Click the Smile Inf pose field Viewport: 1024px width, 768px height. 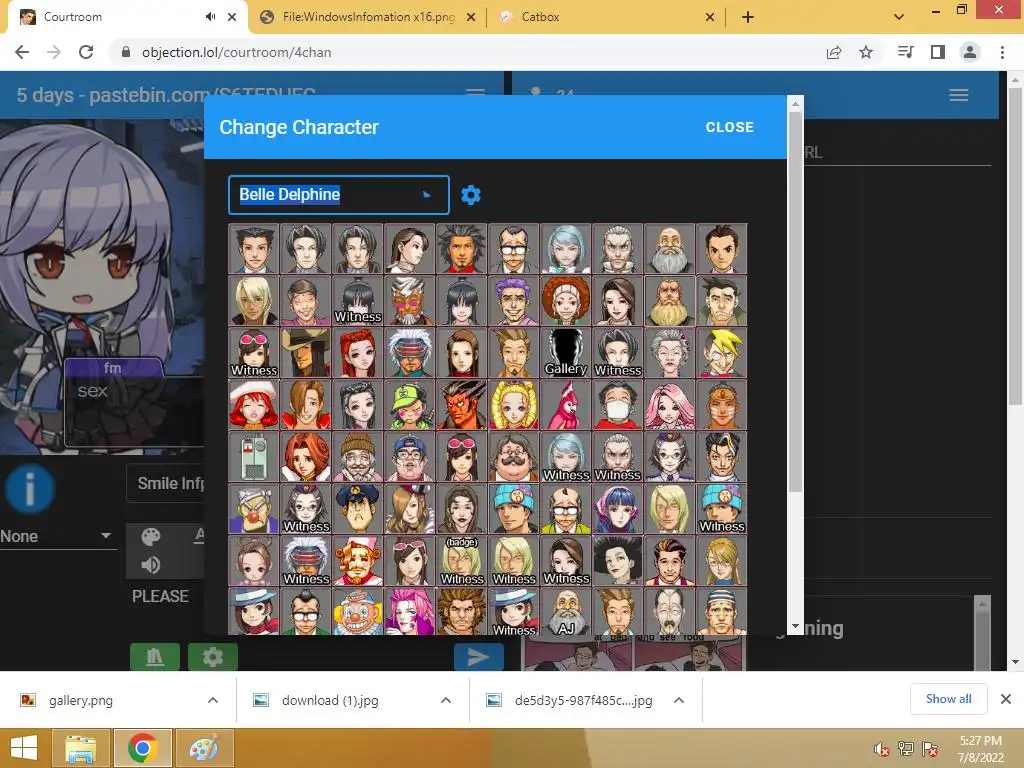(166, 483)
